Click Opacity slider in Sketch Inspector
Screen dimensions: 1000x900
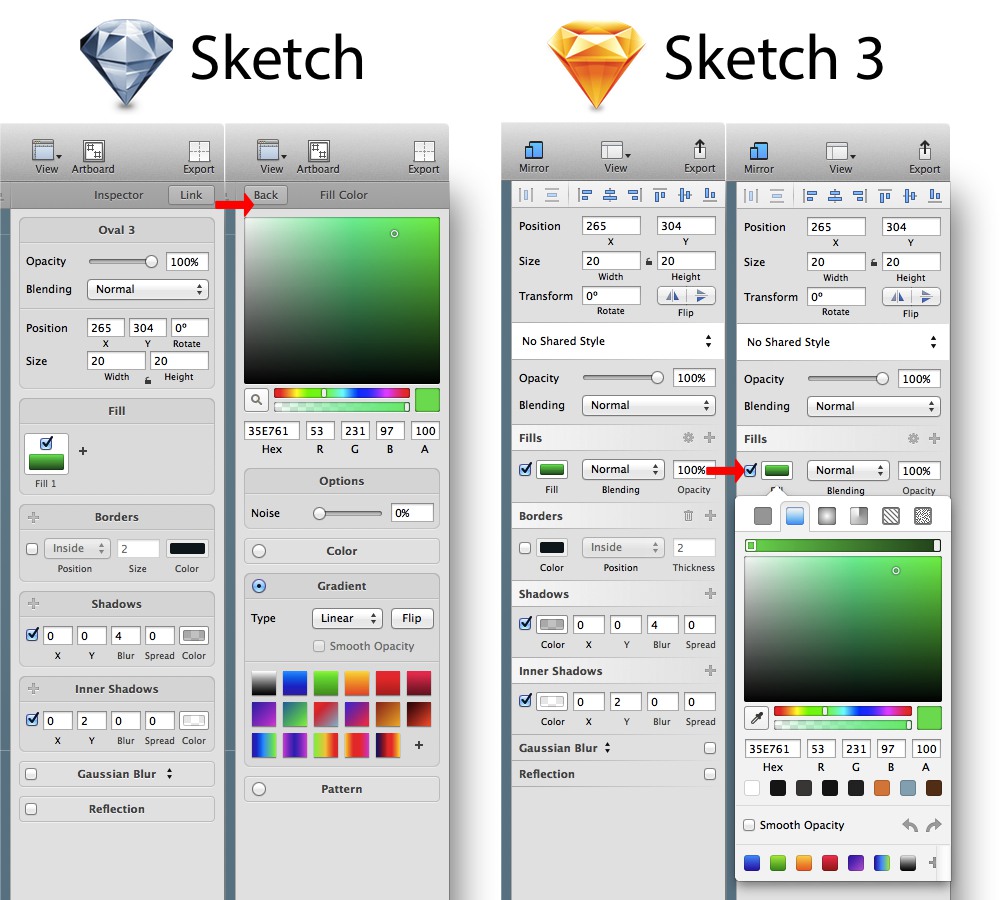coord(123,262)
